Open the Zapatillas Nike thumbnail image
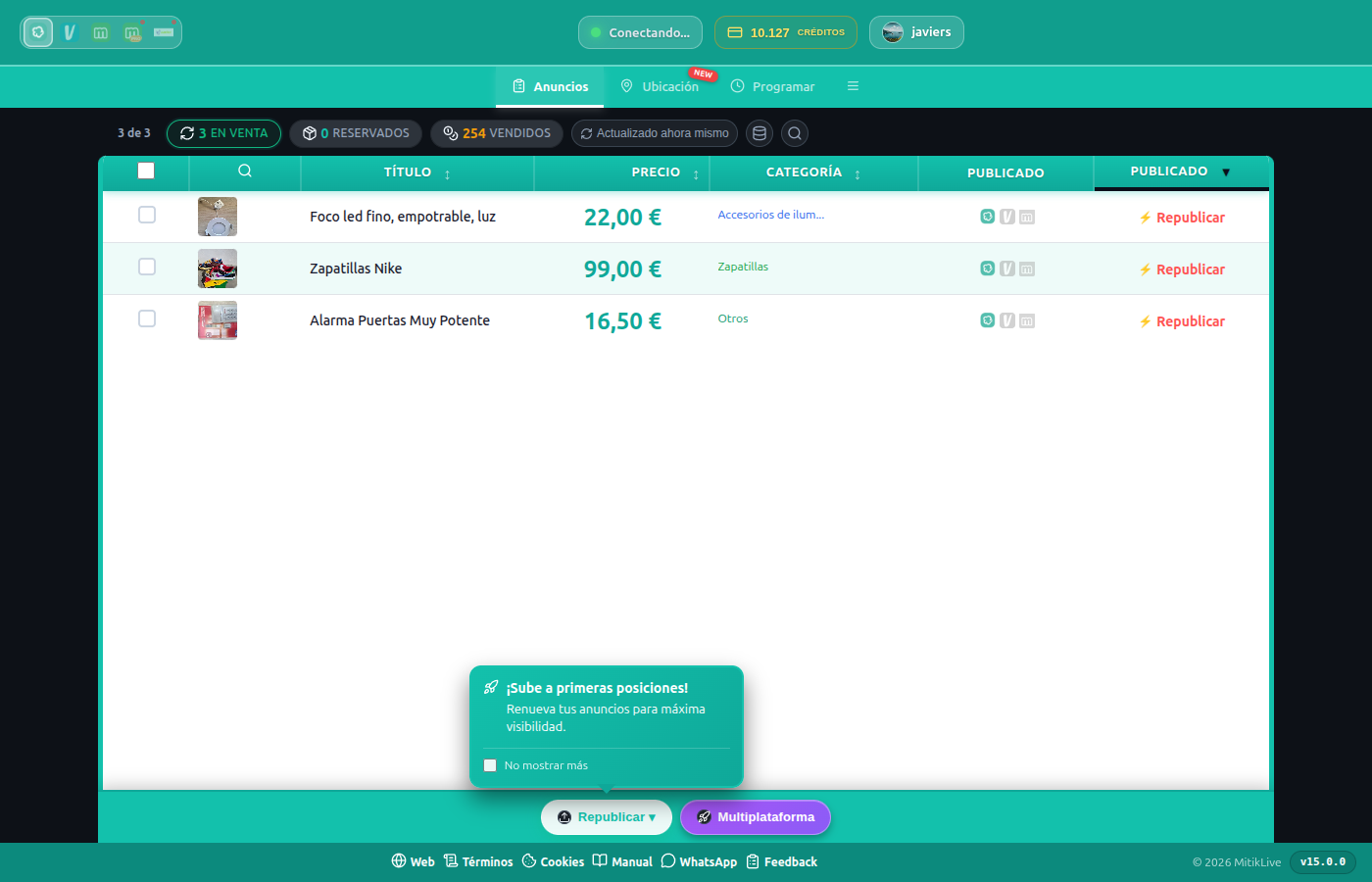This screenshot has width=1372, height=882. (x=218, y=269)
